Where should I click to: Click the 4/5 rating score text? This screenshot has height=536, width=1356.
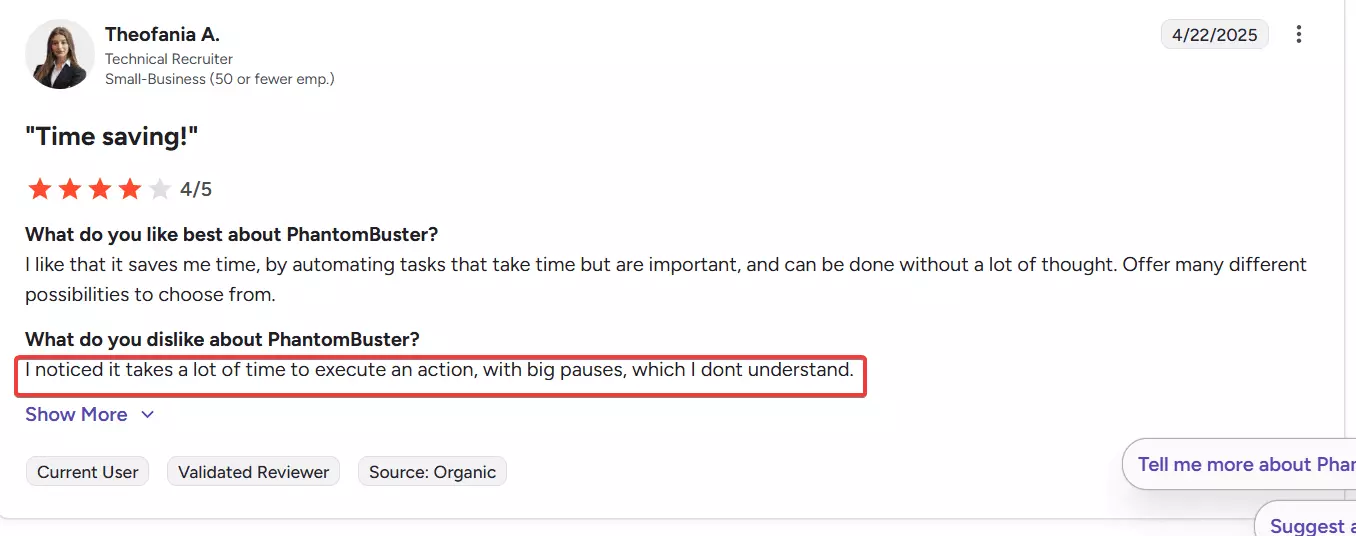pos(196,189)
